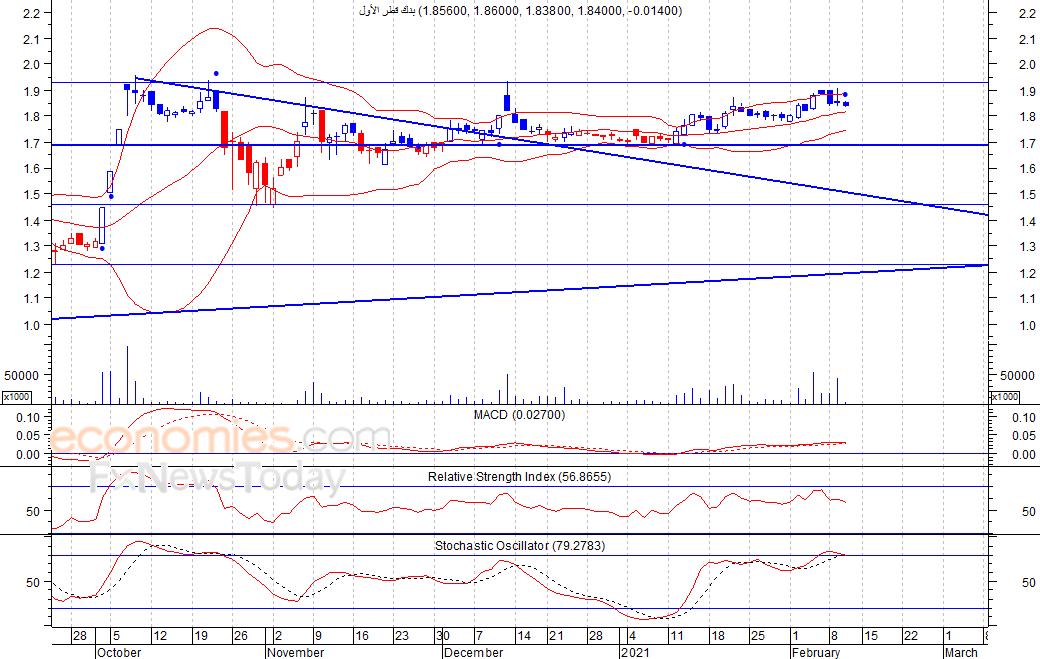Click the tallest volume bar in early October
Screen dimensions: 1040x659
coord(127,374)
